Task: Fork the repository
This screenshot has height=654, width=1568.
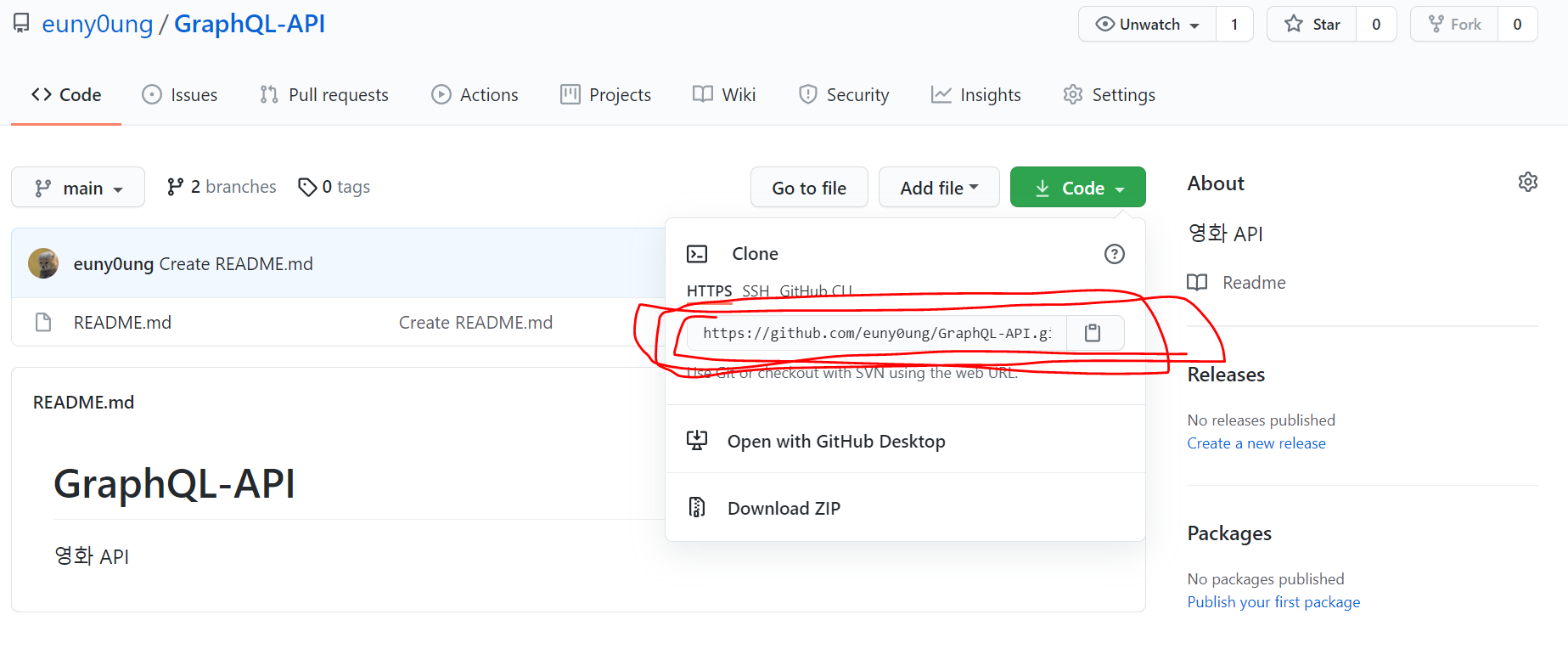Action: tap(1455, 25)
